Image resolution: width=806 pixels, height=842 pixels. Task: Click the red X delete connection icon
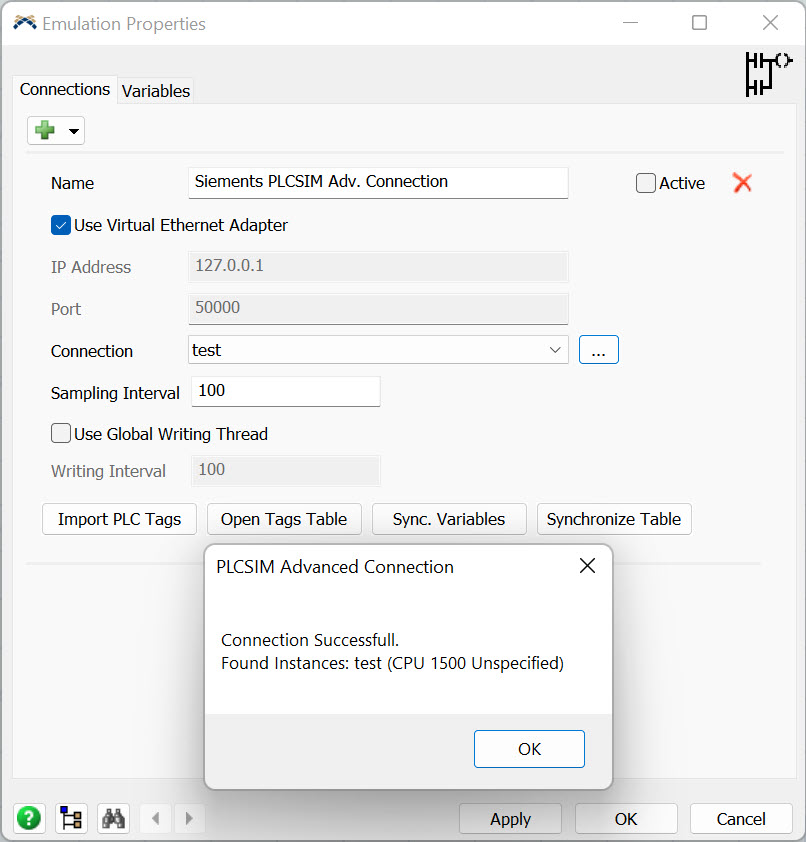pos(742,183)
